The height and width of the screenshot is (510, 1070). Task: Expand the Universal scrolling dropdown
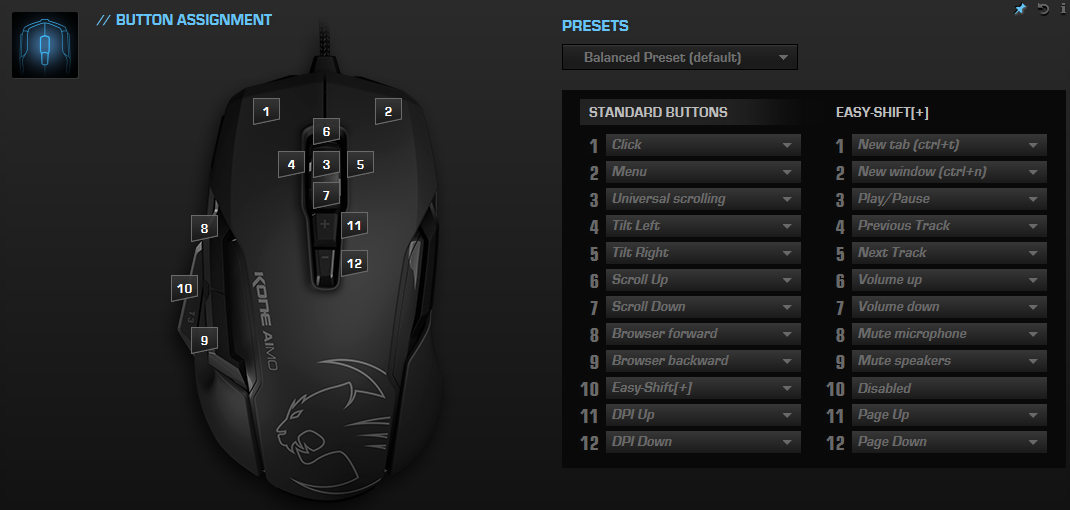703,199
